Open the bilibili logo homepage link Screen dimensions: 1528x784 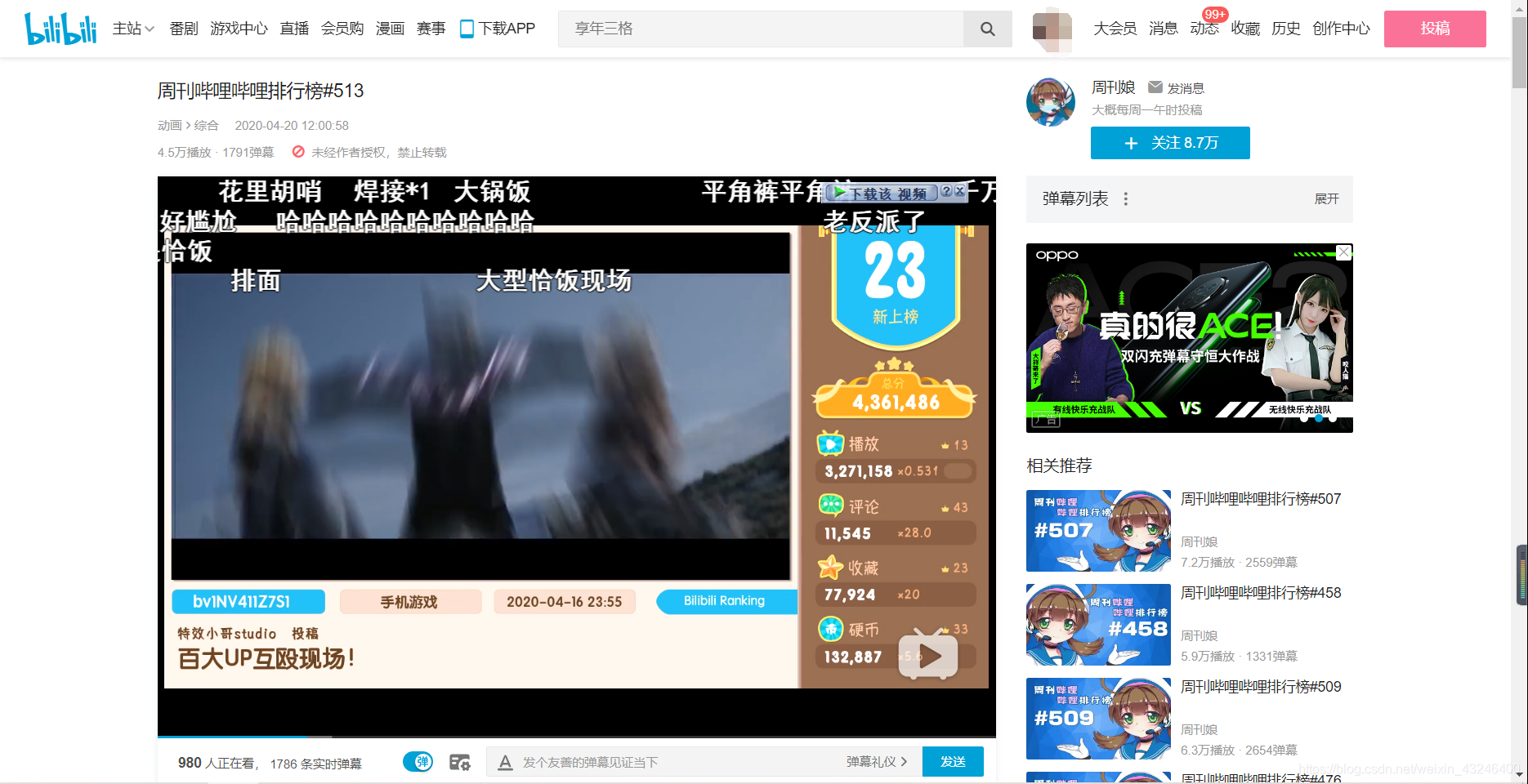60,29
